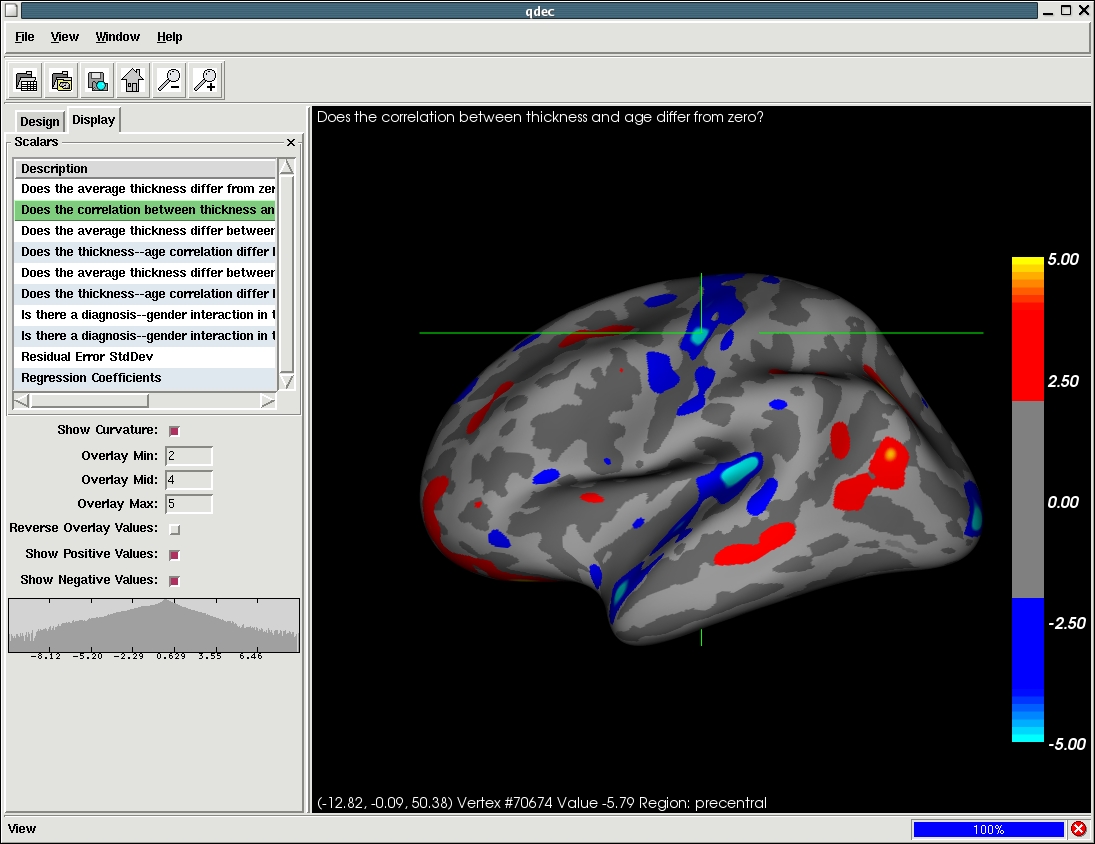
Task: Click the Load Data Table toolbar icon
Action: 27,81
